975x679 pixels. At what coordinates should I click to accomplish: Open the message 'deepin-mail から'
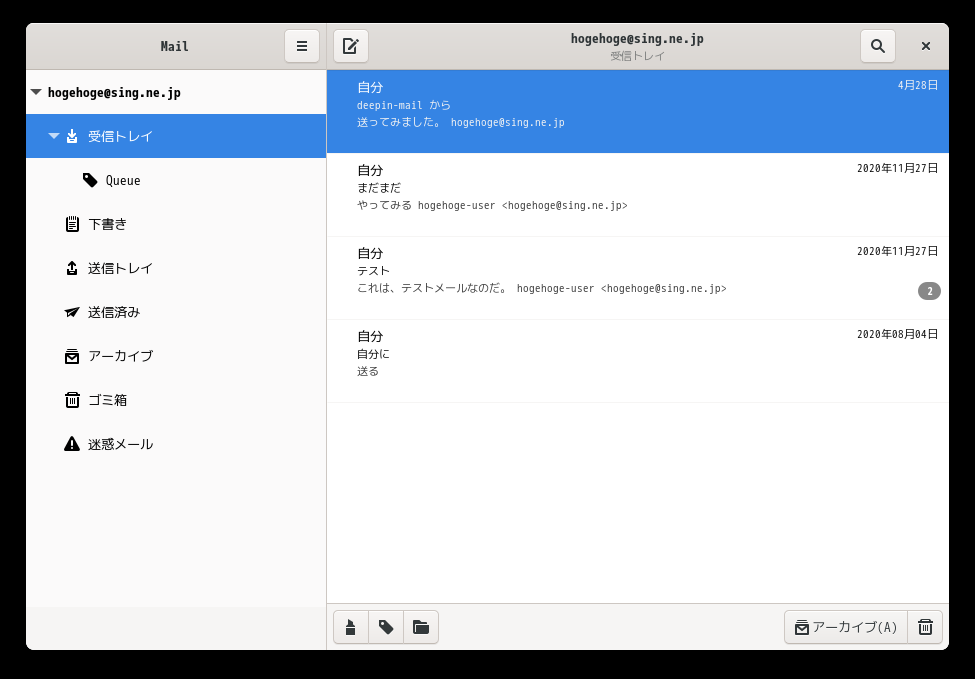coord(638,111)
